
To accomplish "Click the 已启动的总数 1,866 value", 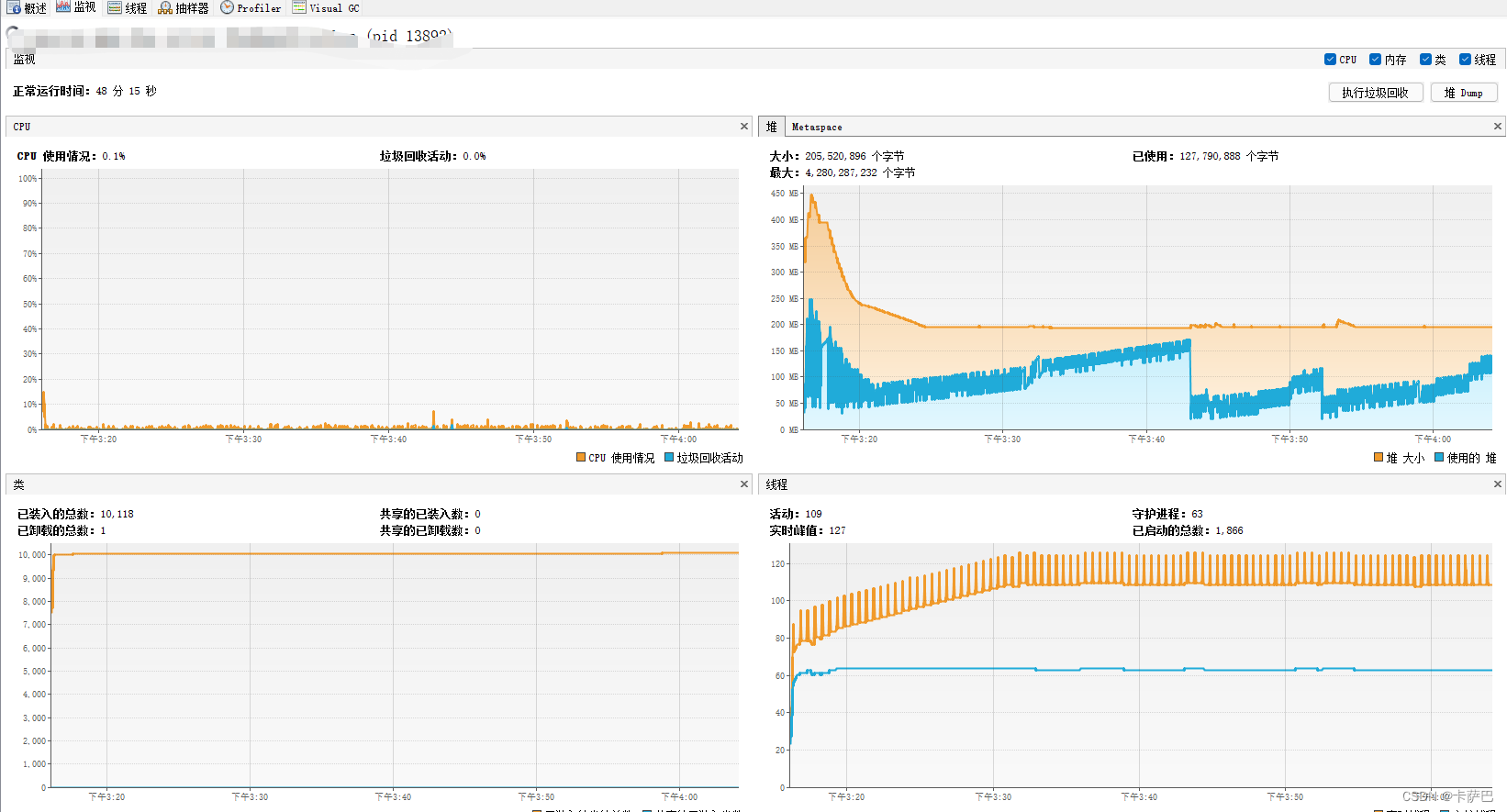I will coord(1230,531).
